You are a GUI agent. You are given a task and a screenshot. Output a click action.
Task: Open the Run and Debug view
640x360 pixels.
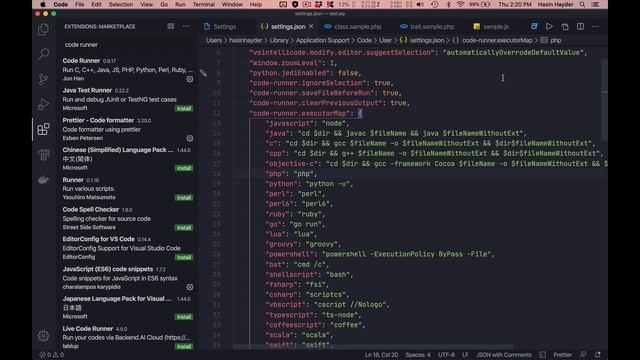(x=43, y=104)
